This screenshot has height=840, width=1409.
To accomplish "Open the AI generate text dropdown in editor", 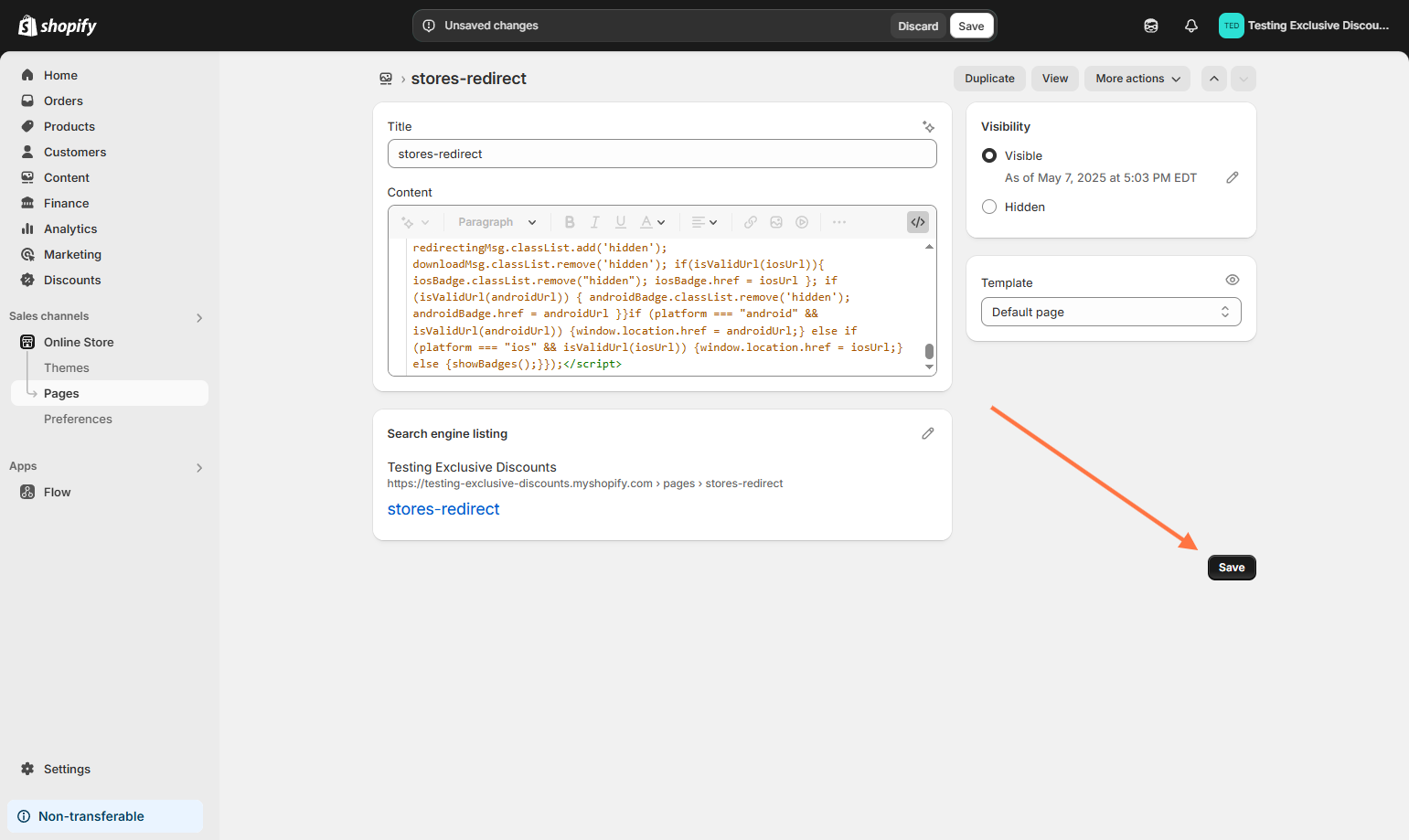I will tap(415, 222).
